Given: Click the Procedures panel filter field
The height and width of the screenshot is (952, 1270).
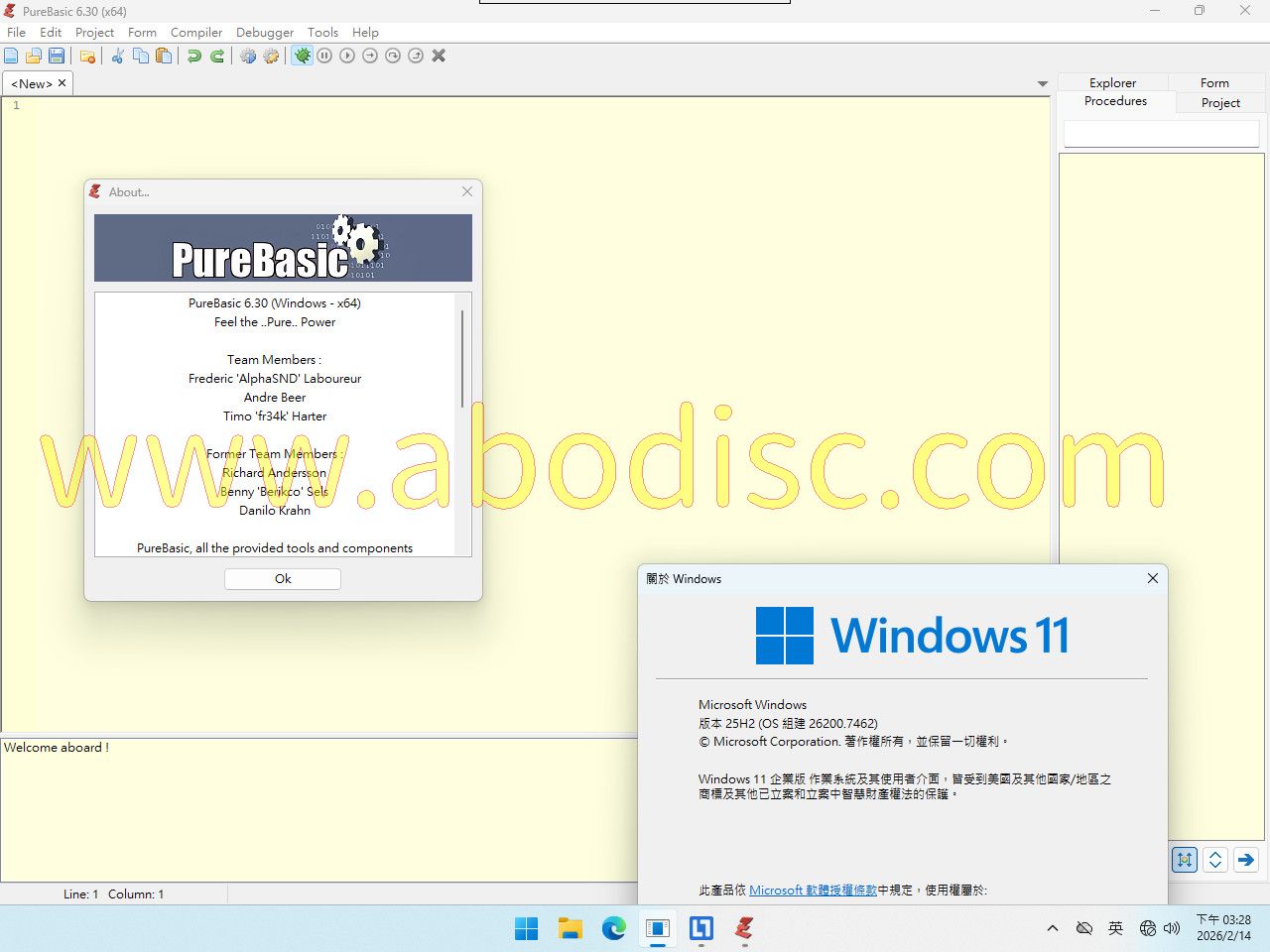Looking at the screenshot, I should (1161, 134).
